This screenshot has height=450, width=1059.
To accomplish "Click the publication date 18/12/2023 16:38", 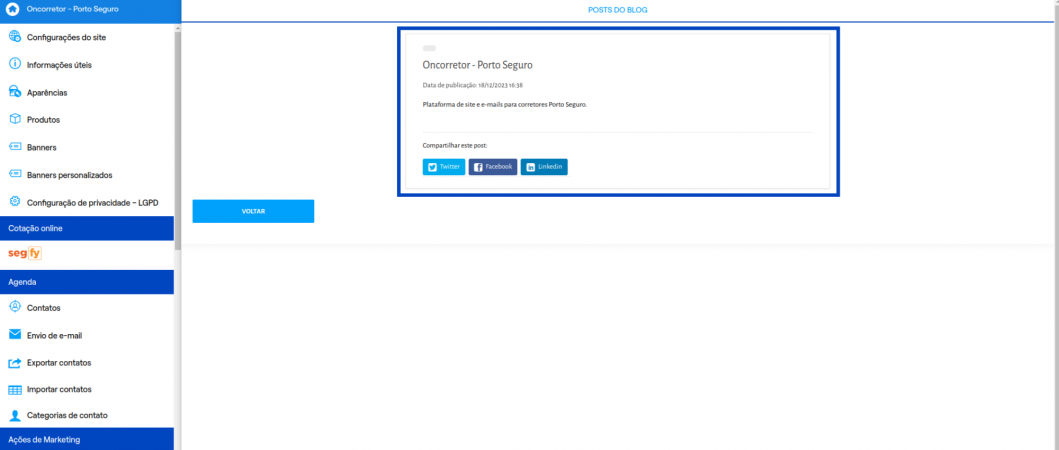I will tap(500, 86).
